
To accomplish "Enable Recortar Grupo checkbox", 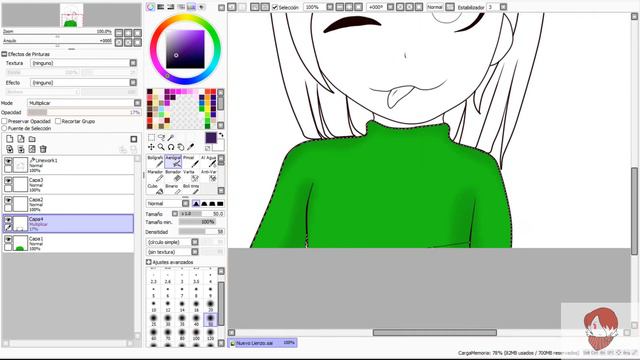I will coord(58,121).
